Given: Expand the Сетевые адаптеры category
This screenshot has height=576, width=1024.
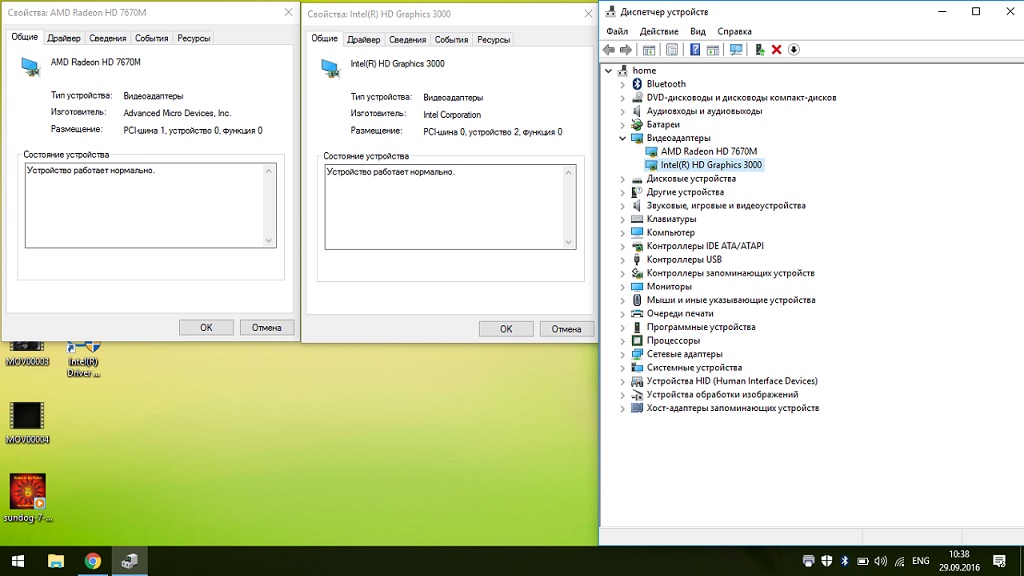Looking at the screenshot, I should [622, 354].
